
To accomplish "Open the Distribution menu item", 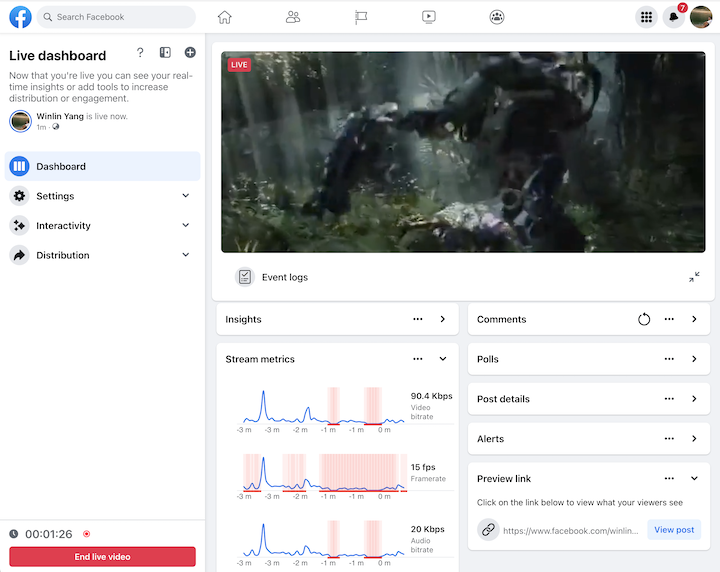I will click(102, 255).
